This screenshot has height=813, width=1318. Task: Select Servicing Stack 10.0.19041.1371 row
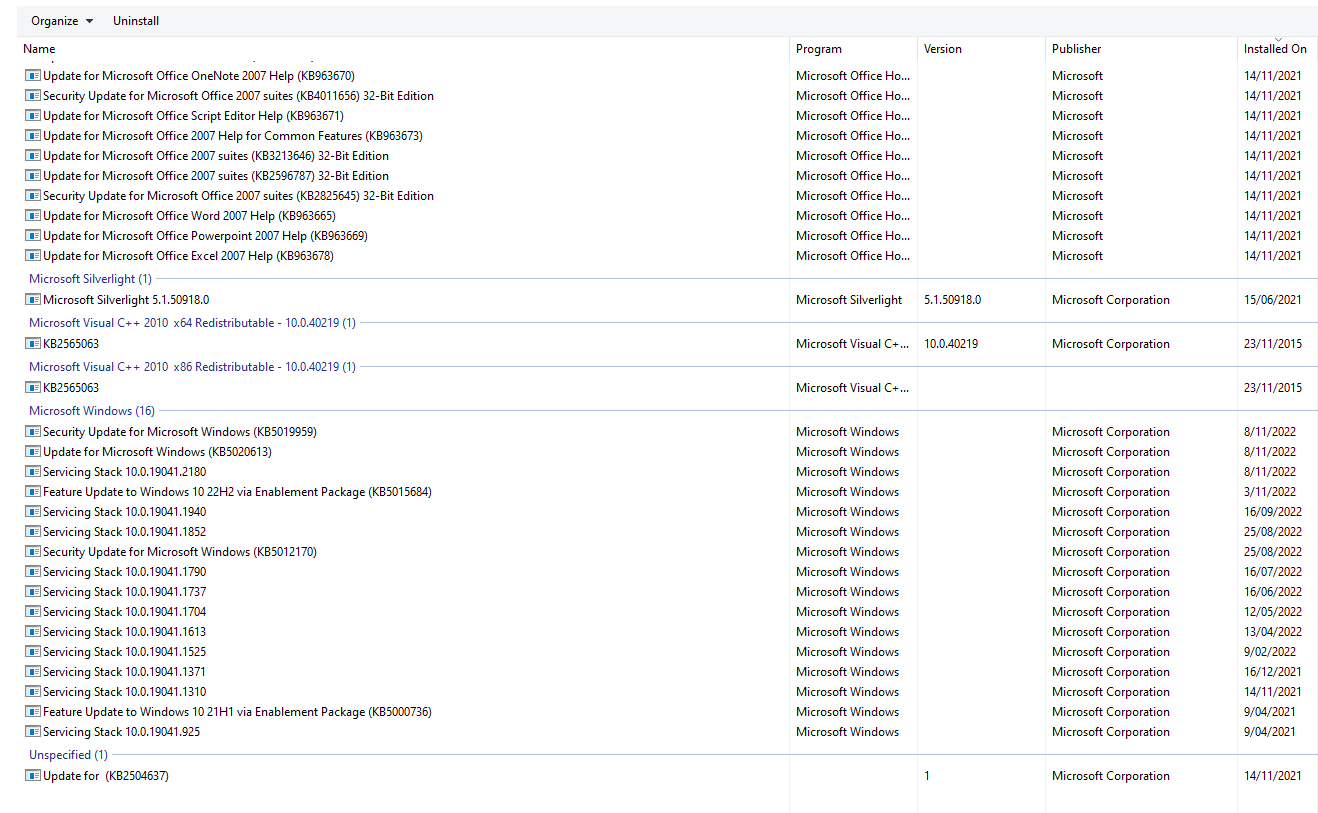click(667, 672)
